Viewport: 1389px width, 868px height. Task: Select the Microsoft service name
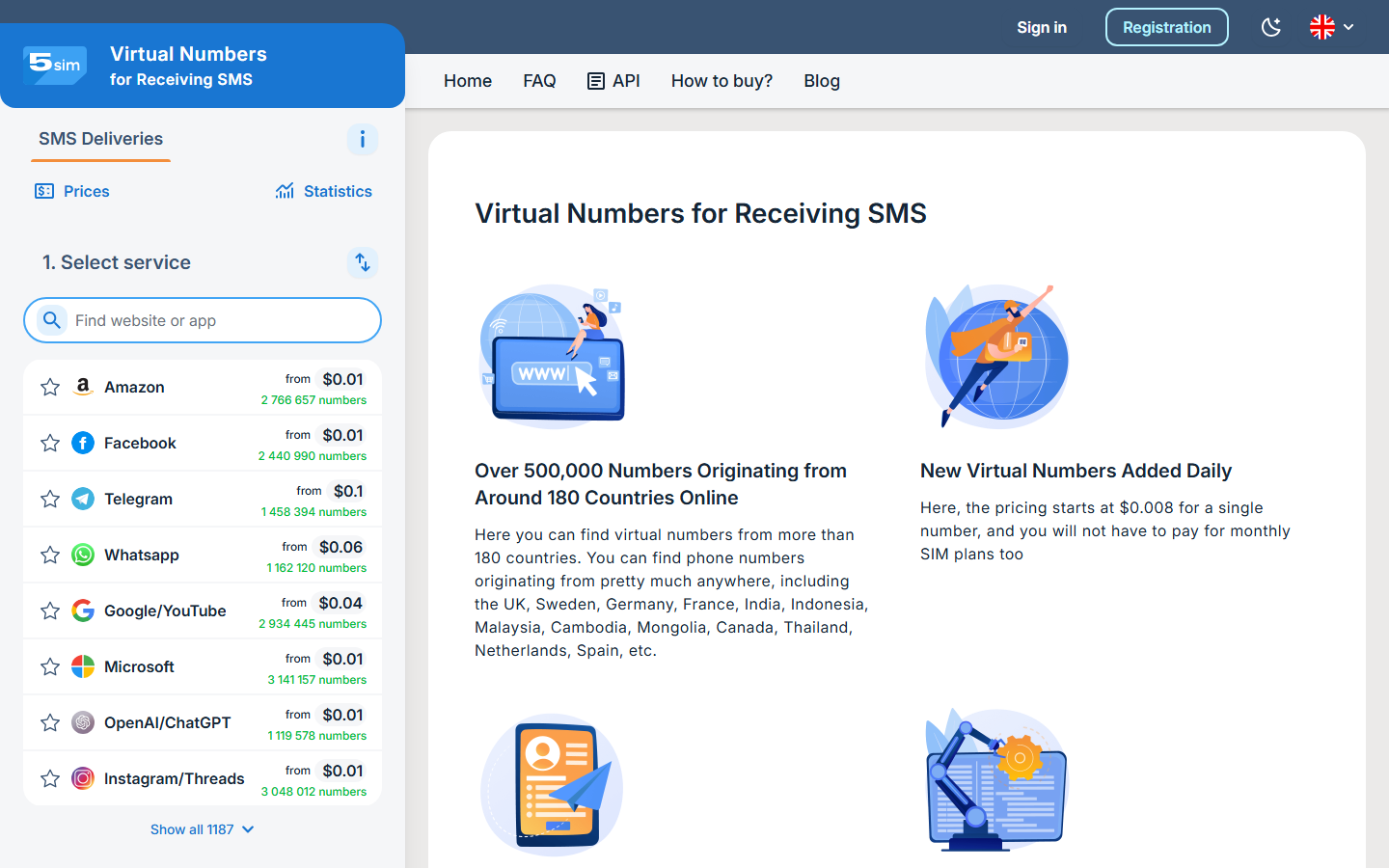[x=139, y=666]
